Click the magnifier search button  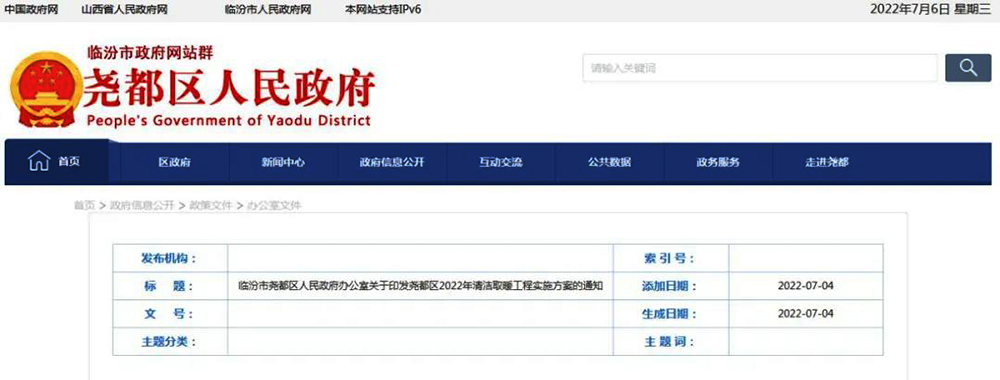[967, 68]
